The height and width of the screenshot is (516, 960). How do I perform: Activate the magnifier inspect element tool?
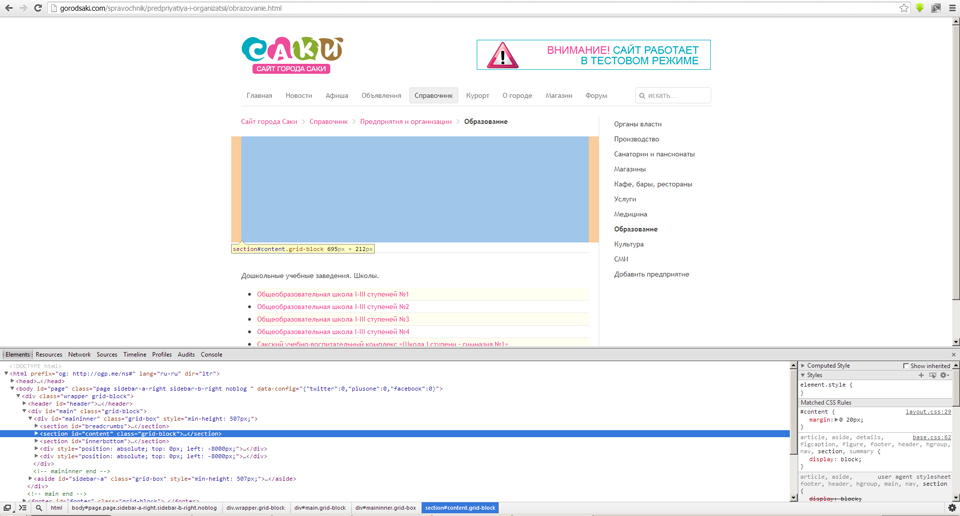(39, 508)
